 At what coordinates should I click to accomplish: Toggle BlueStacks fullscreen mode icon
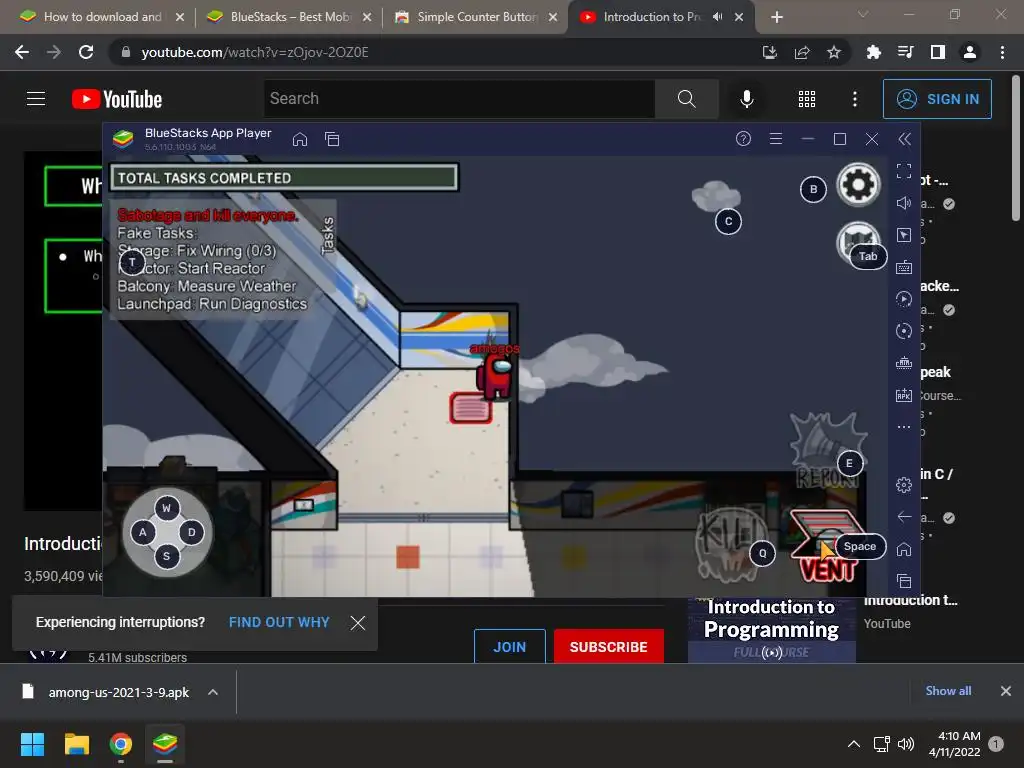point(904,171)
